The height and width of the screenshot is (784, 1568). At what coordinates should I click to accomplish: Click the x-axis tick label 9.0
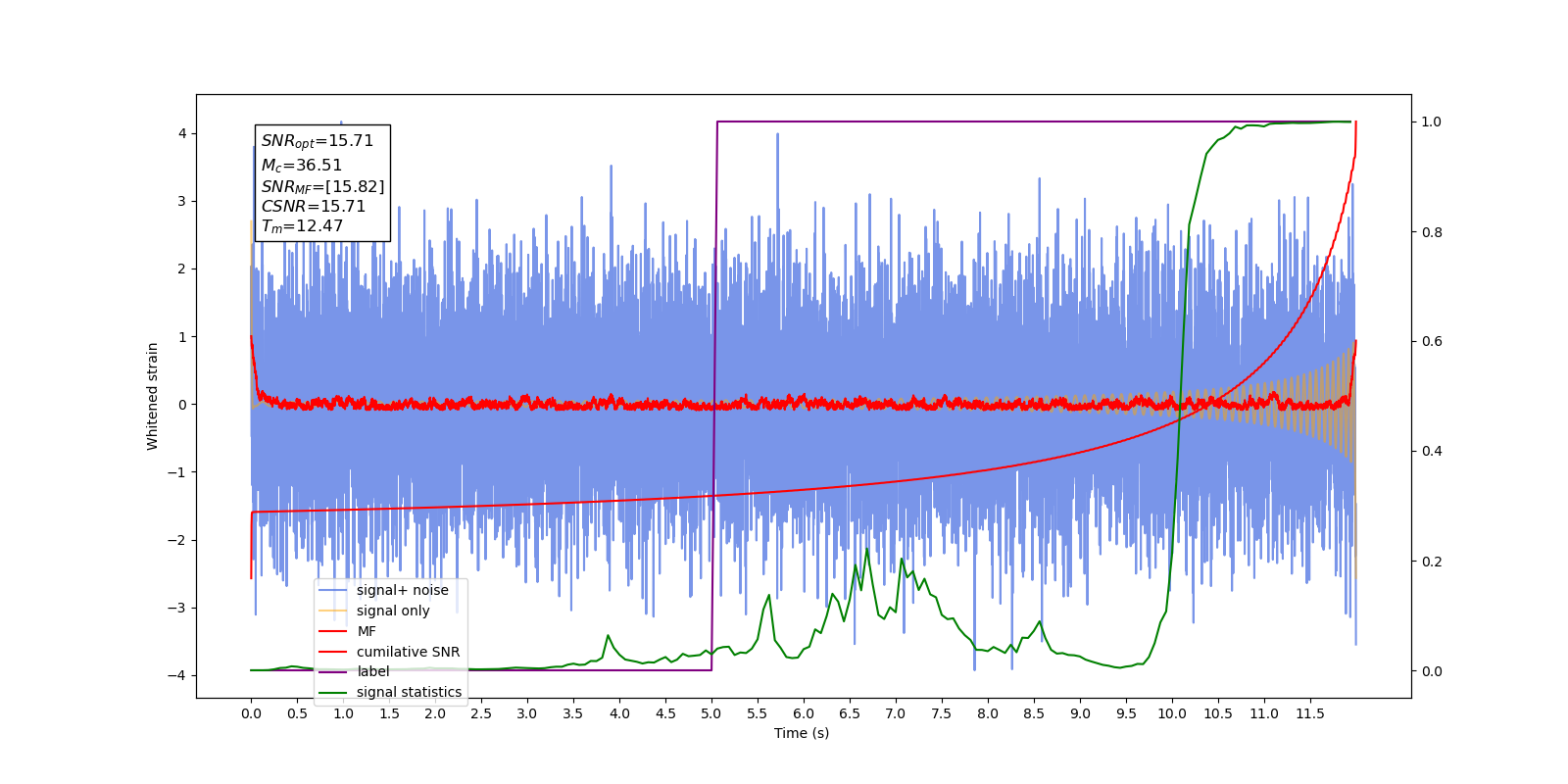click(1080, 713)
